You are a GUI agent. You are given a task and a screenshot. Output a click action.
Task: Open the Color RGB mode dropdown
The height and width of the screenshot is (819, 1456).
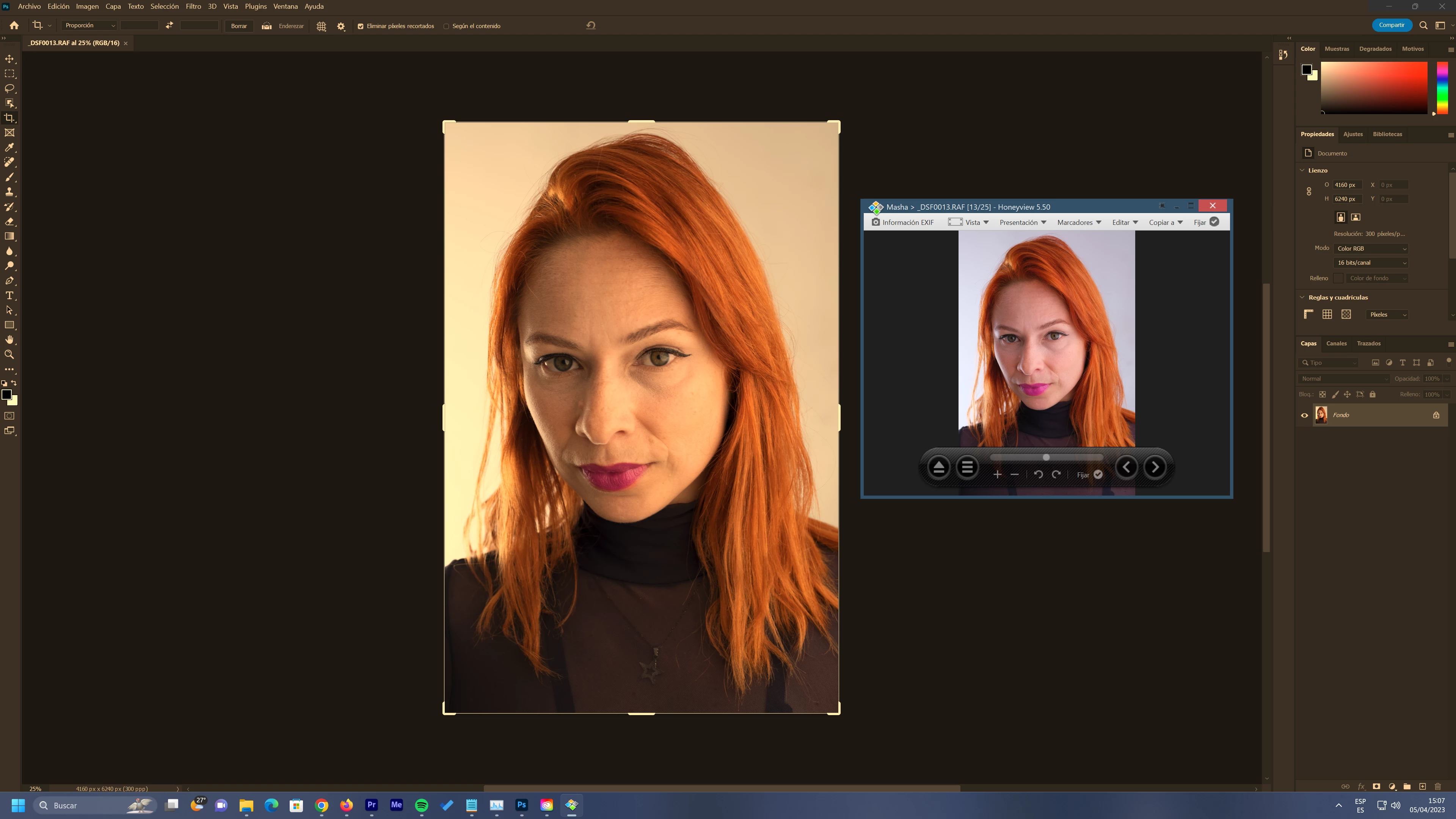pos(1371,249)
